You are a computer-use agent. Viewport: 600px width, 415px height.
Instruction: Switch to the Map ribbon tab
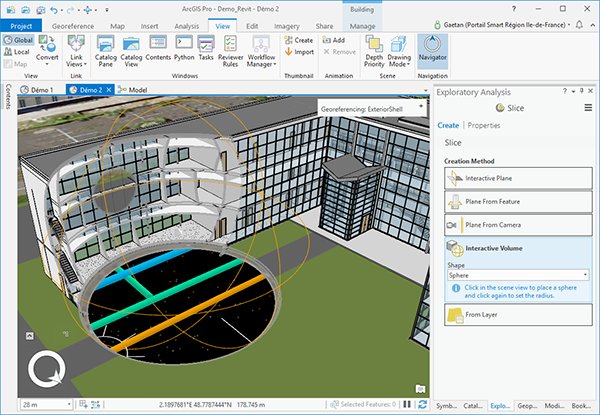coord(117,26)
